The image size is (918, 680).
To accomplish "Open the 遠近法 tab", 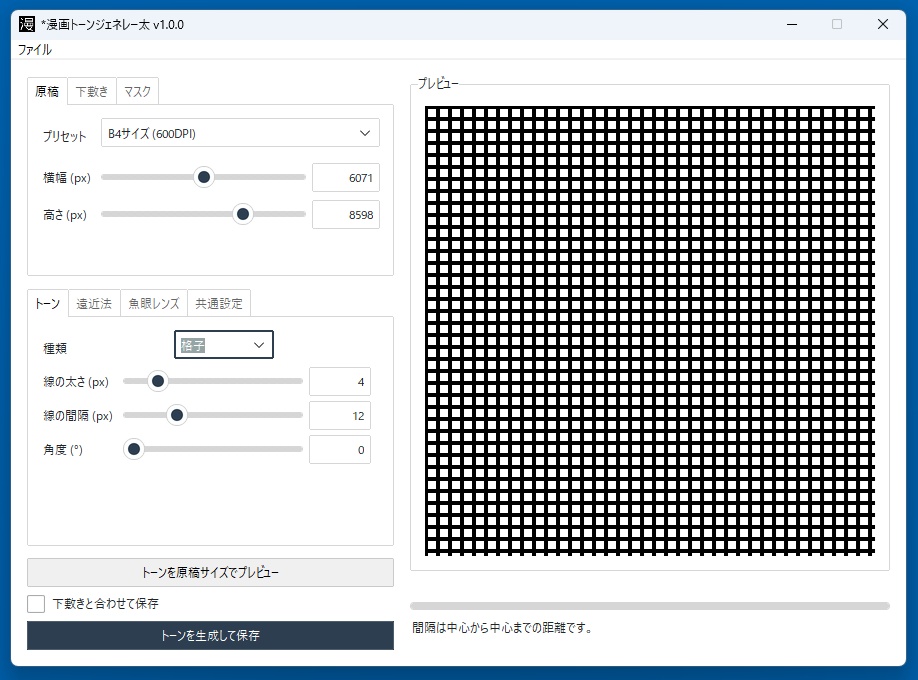I will (x=94, y=303).
